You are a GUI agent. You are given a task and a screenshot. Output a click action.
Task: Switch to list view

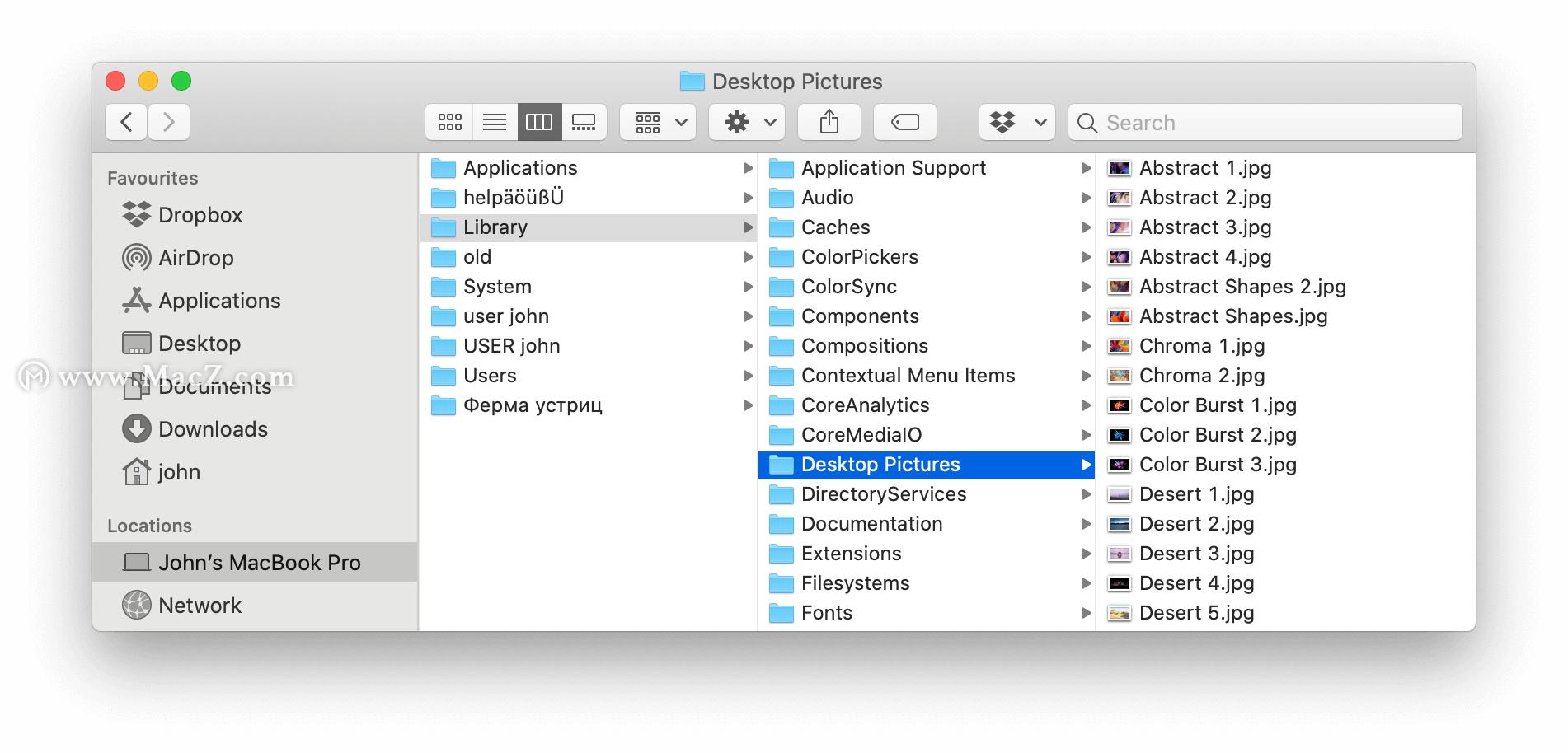point(495,122)
